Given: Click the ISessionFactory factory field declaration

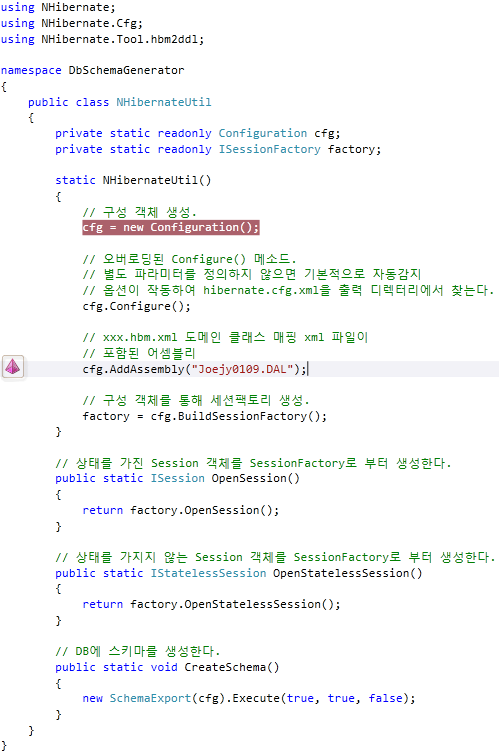Looking at the screenshot, I should click(x=218, y=149).
